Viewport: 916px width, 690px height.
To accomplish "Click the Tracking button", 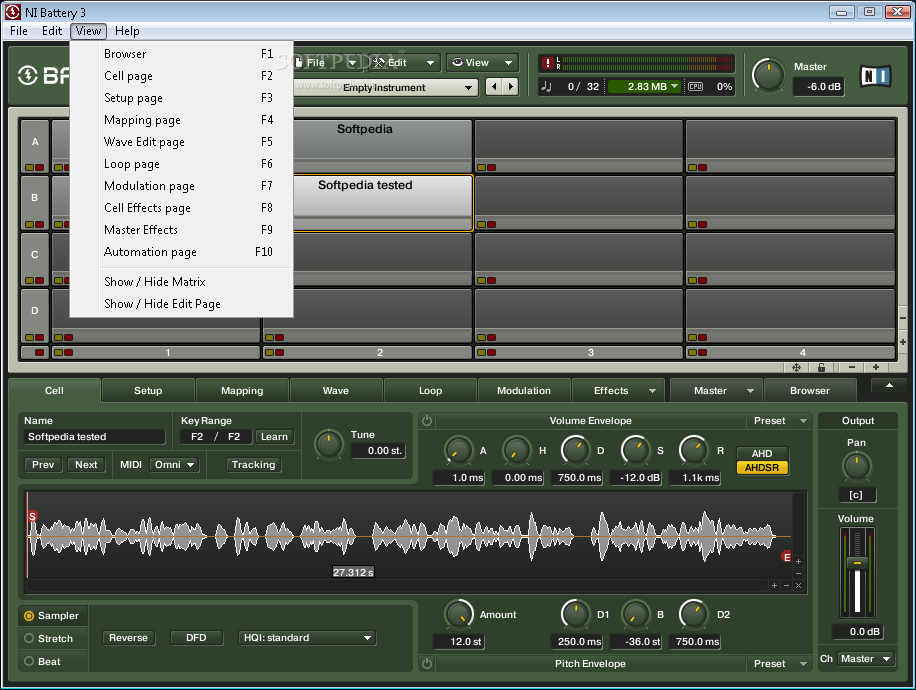I will [x=254, y=464].
